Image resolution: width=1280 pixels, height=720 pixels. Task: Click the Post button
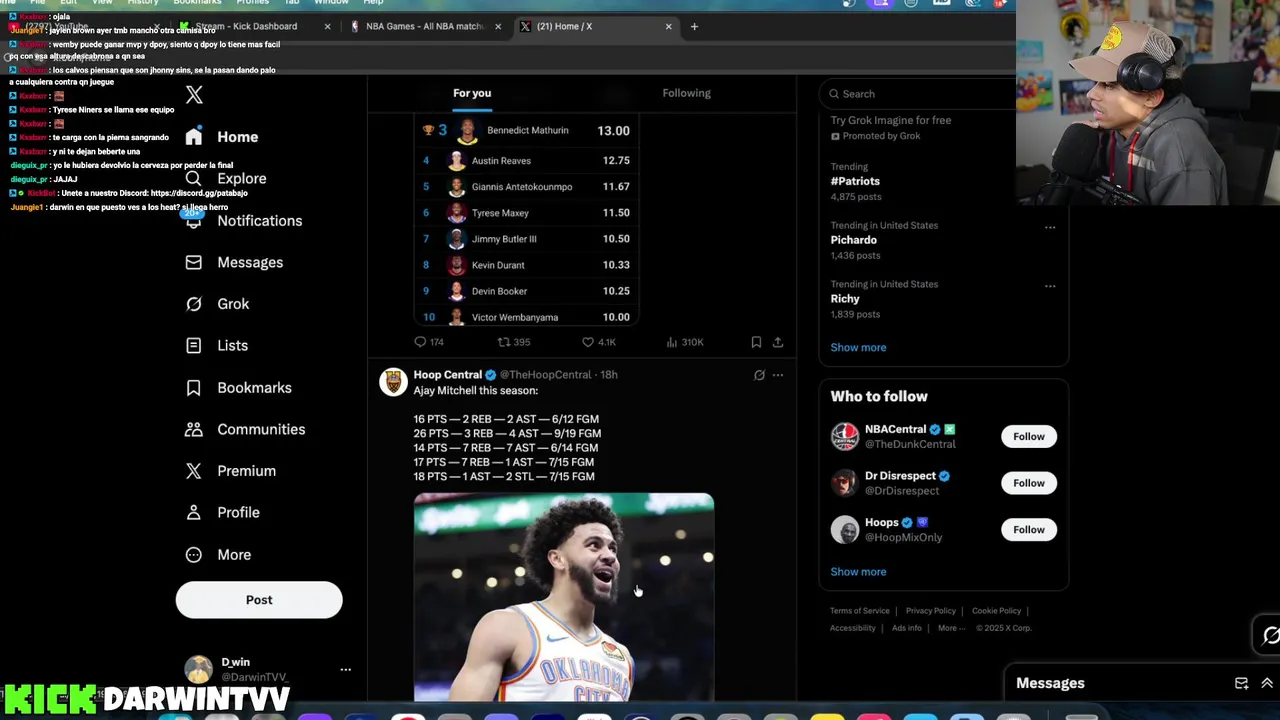click(x=259, y=600)
